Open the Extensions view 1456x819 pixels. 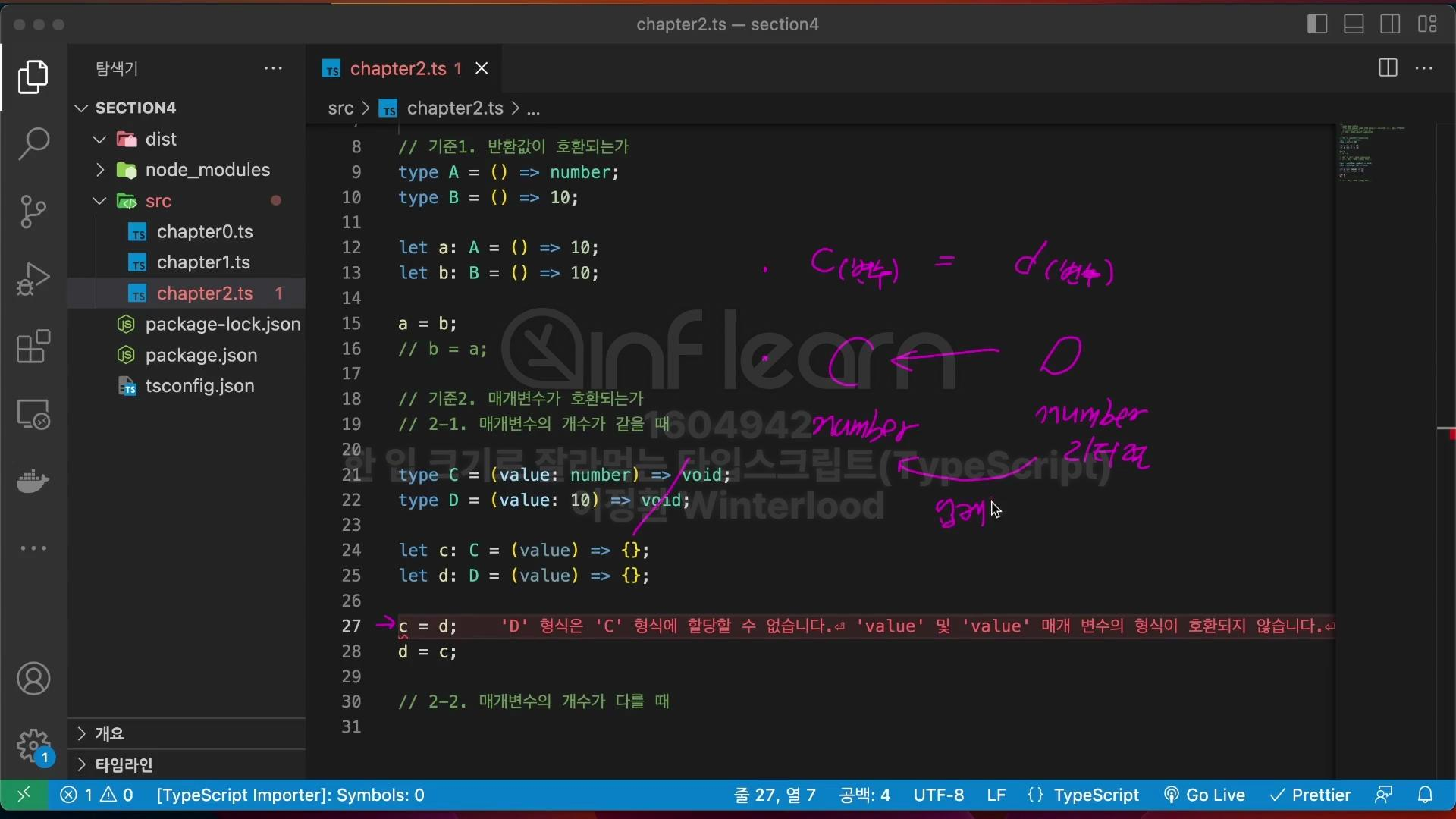33,347
